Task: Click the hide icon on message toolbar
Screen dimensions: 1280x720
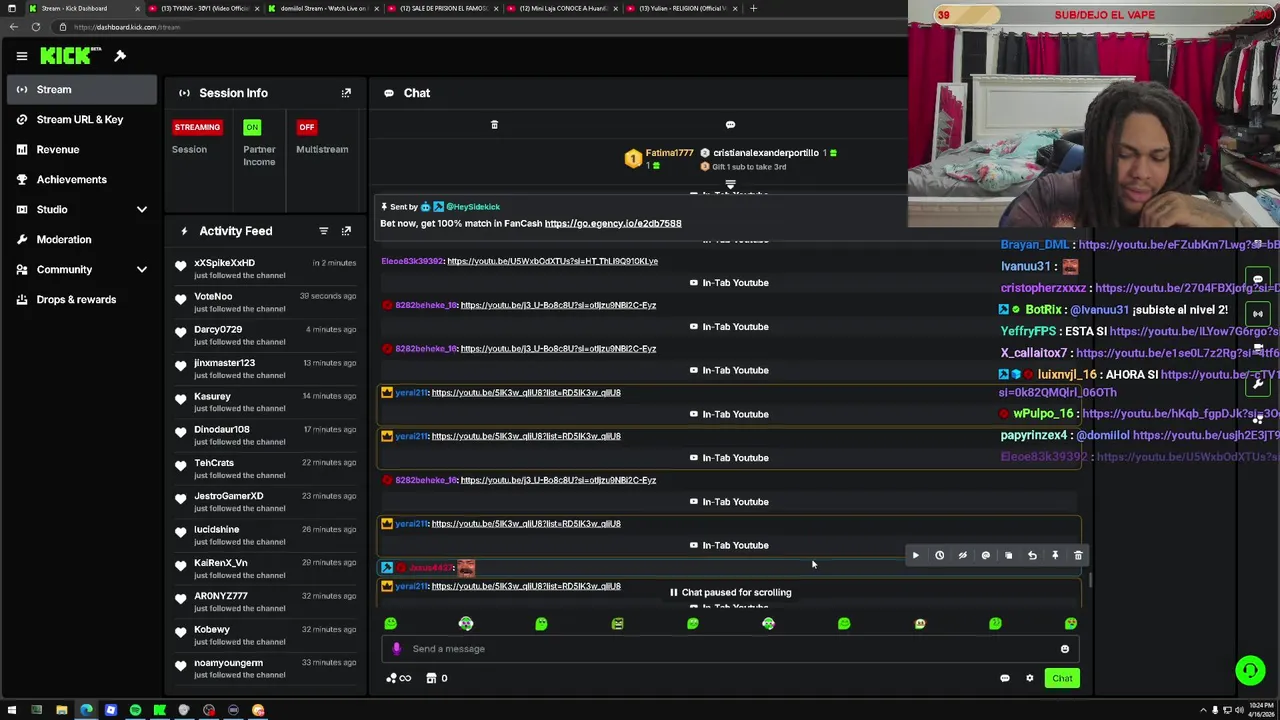Action: 962,555
